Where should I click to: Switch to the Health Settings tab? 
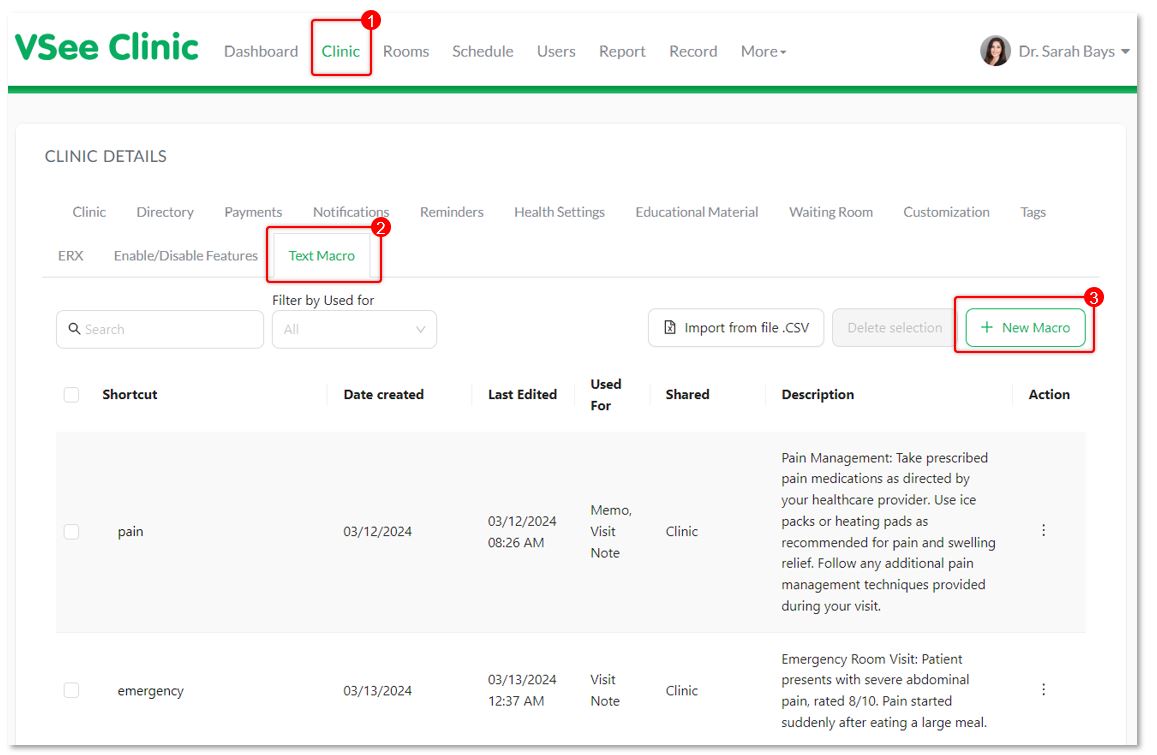(559, 212)
